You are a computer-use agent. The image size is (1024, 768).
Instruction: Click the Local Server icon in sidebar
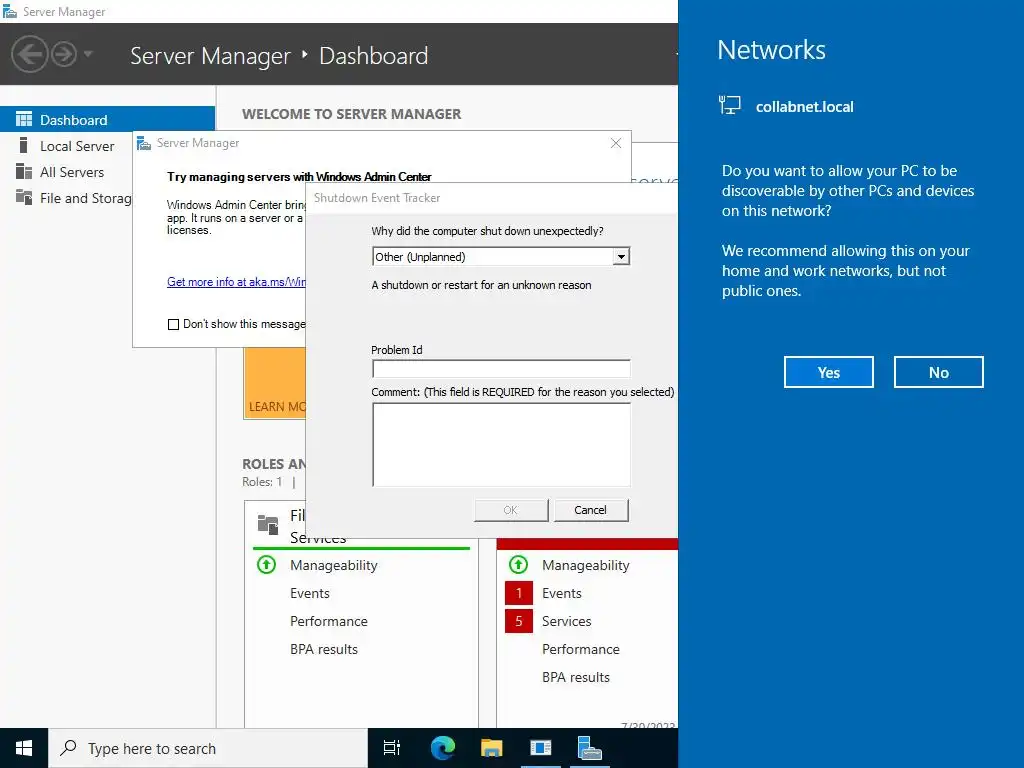pyautogui.click(x=24, y=146)
